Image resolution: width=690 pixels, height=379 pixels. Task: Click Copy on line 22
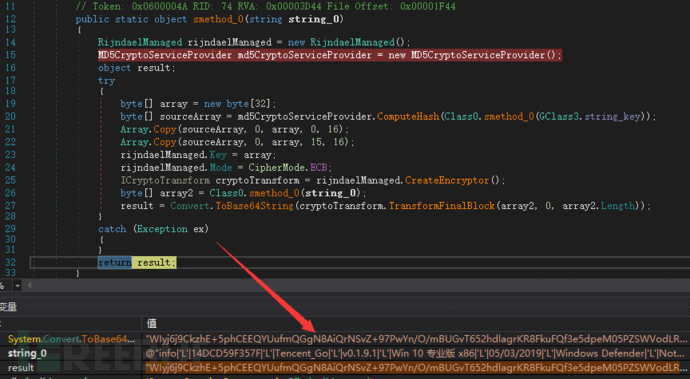(x=165, y=142)
